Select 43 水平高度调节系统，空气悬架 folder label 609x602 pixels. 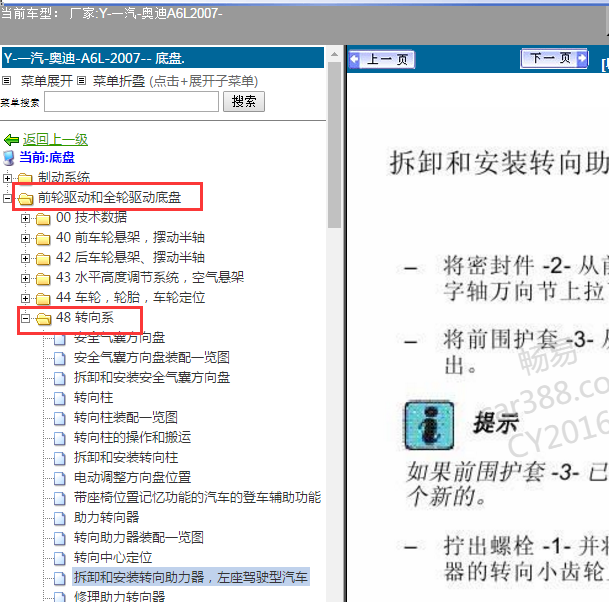(x=150, y=278)
